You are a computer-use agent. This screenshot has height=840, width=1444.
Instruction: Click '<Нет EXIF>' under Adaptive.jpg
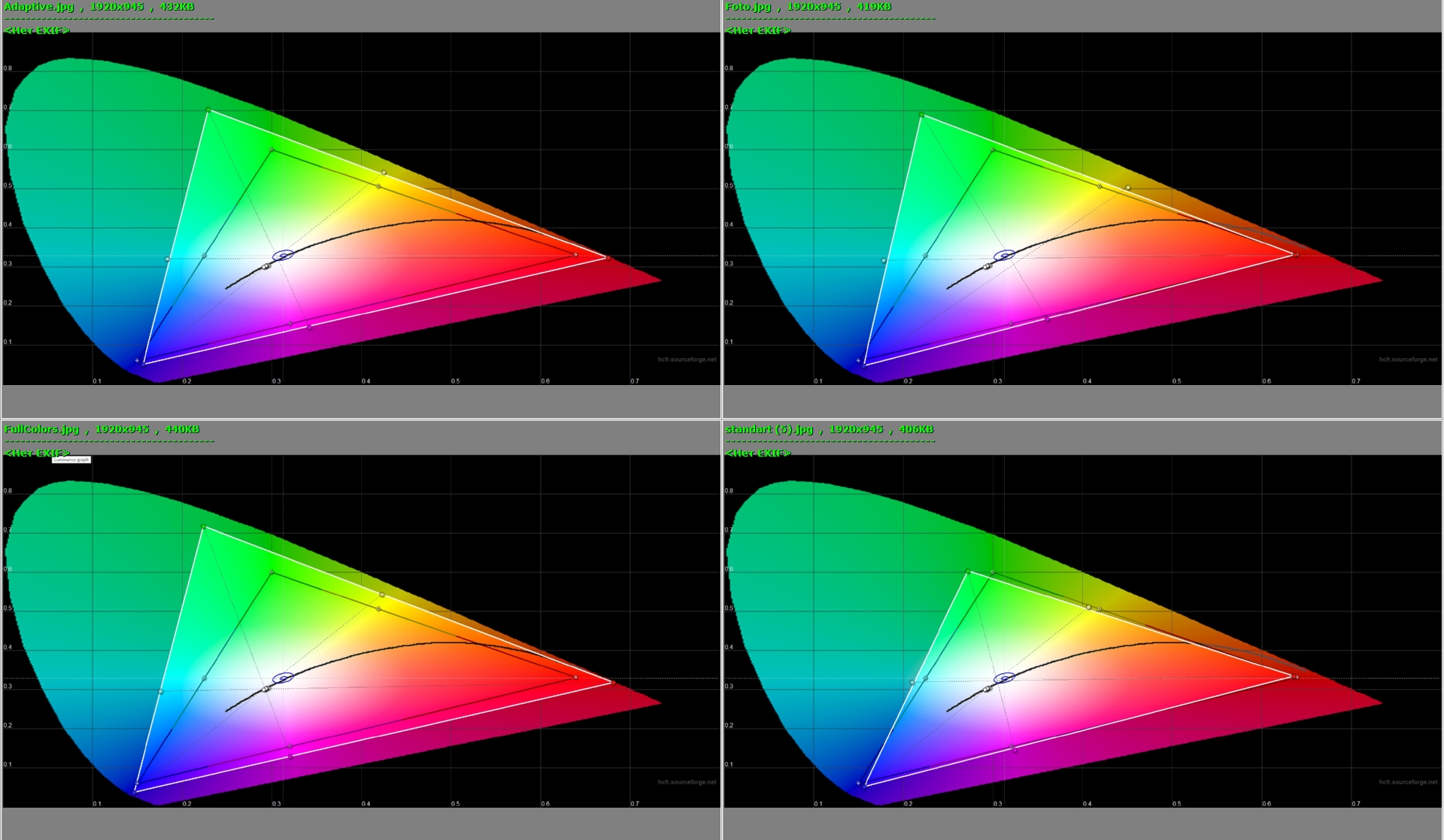[x=37, y=31]
